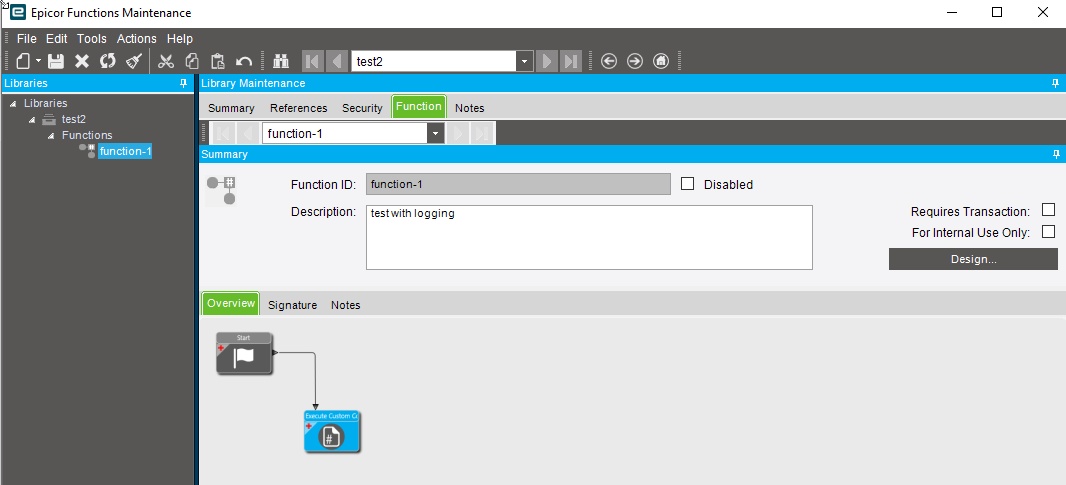This screenshot has width=1066, height=485.
Task: Click the function-1 selector text field
Action: coord(345,133)
